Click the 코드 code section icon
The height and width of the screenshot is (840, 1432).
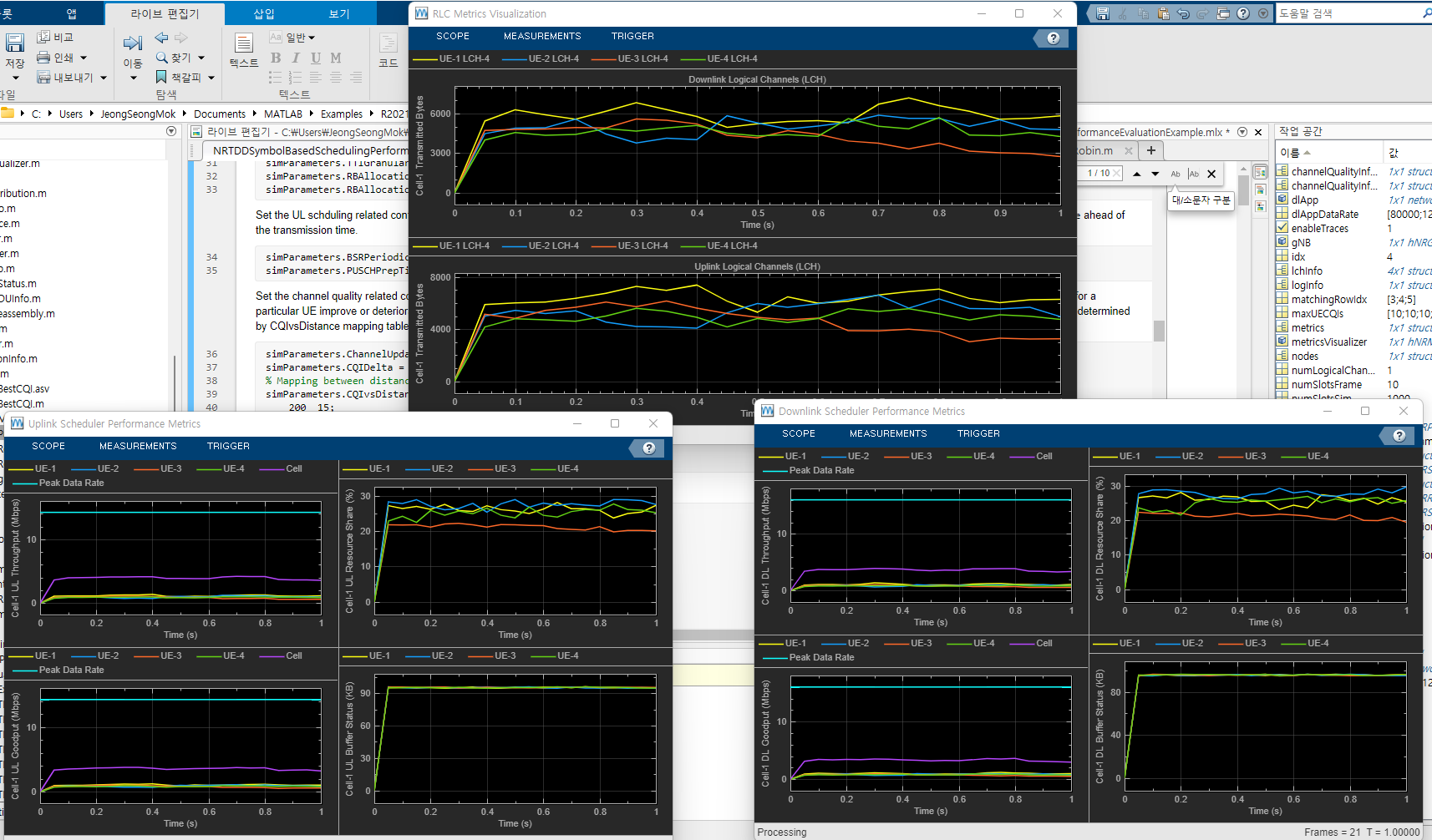coord(388,43)
